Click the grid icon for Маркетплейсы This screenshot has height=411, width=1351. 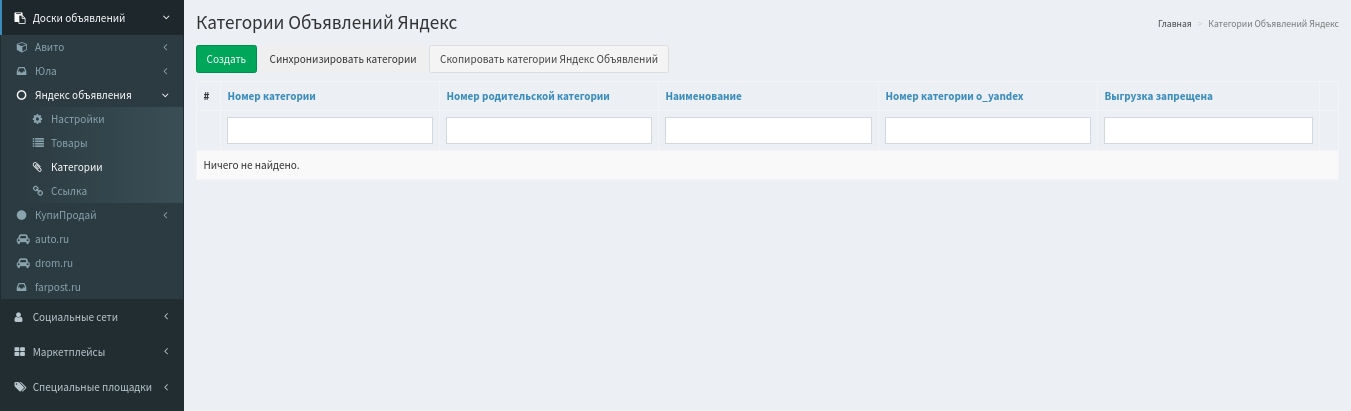click(19, 352)
